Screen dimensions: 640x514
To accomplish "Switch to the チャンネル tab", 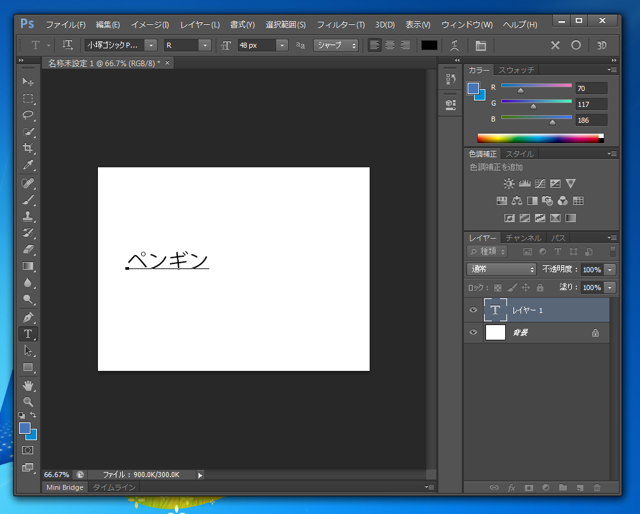I will point(523,238).
